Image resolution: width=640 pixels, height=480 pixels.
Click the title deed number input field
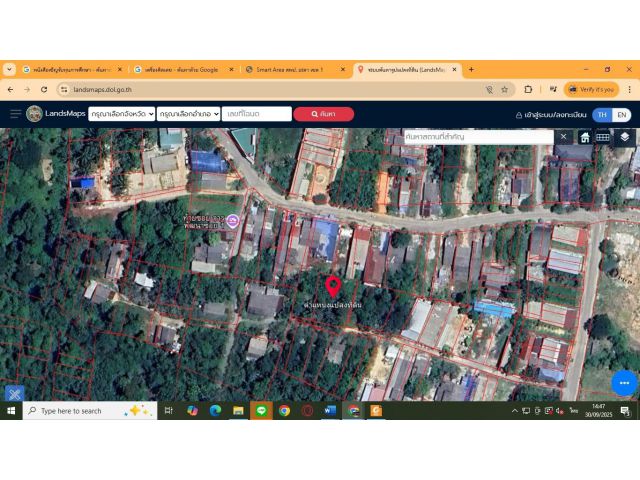[x=256, y=114]
